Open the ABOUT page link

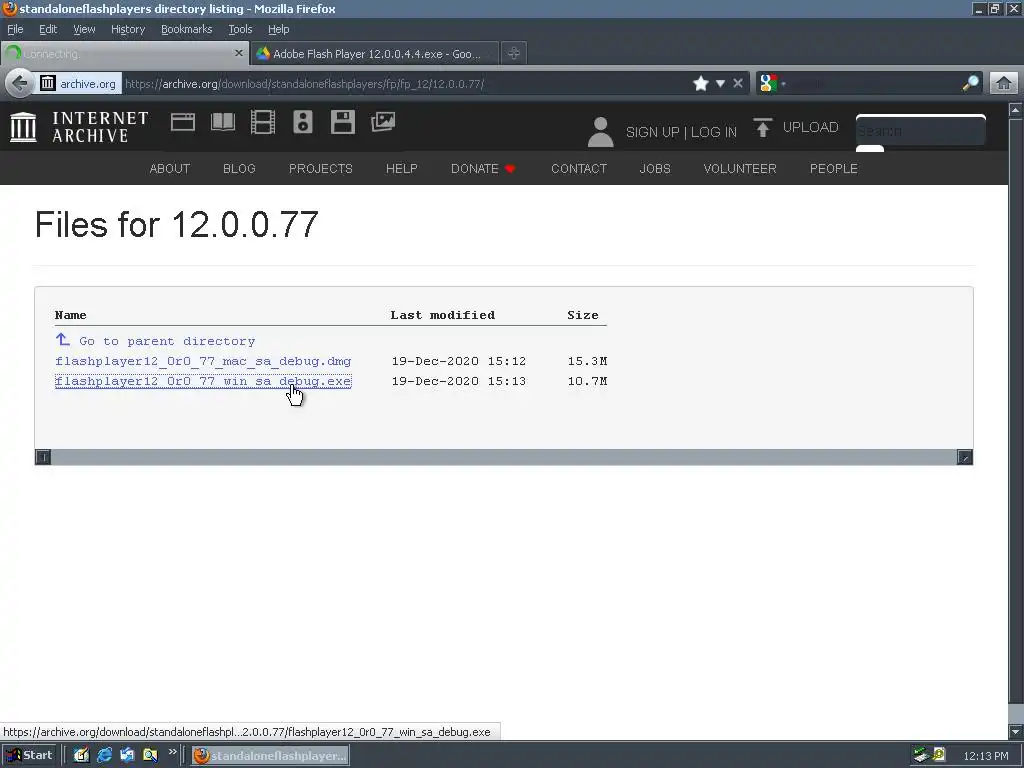[x=170, y=168]
